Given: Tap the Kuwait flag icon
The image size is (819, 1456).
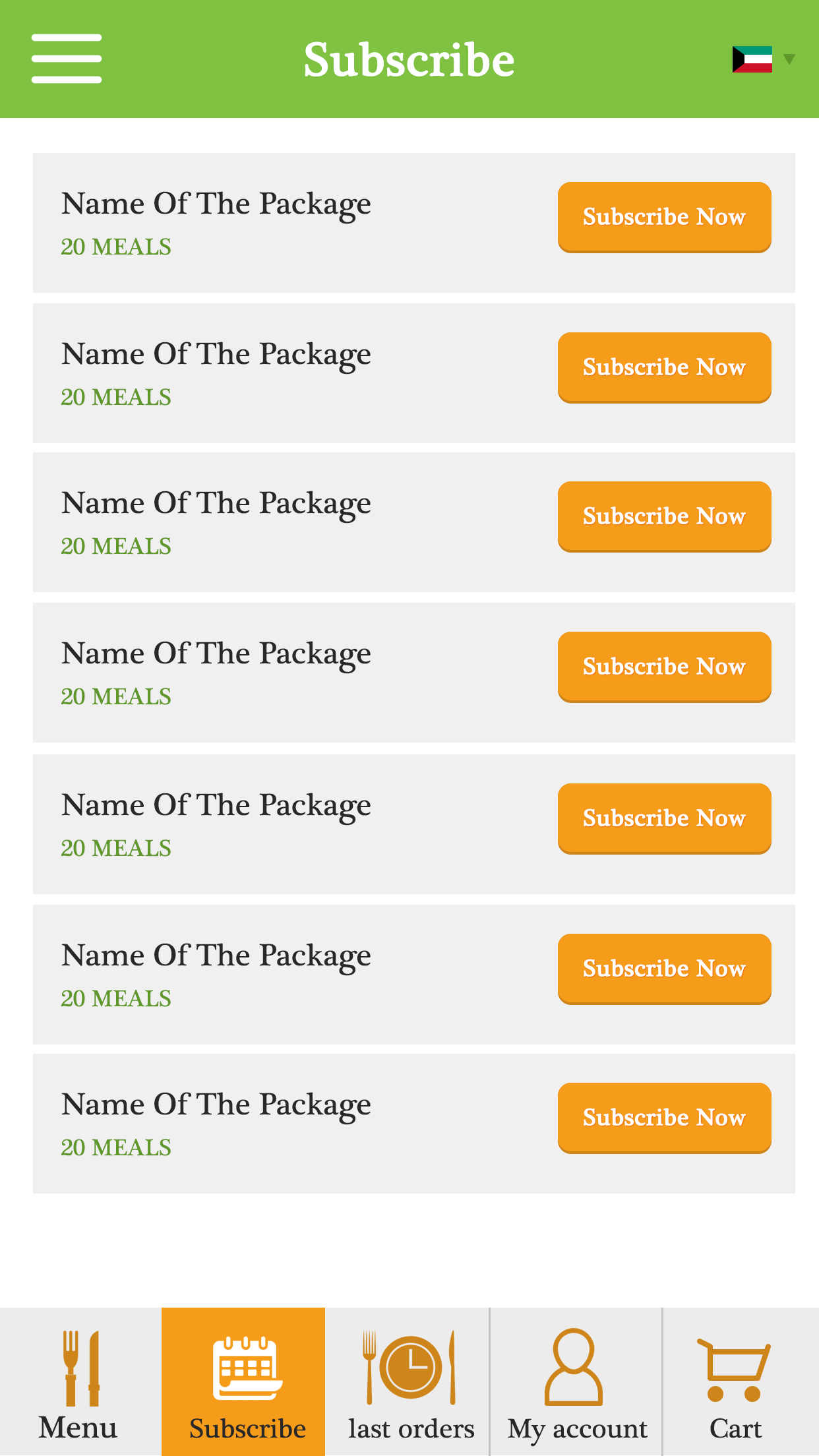Looking at the screenshot, I should [752, 59].
